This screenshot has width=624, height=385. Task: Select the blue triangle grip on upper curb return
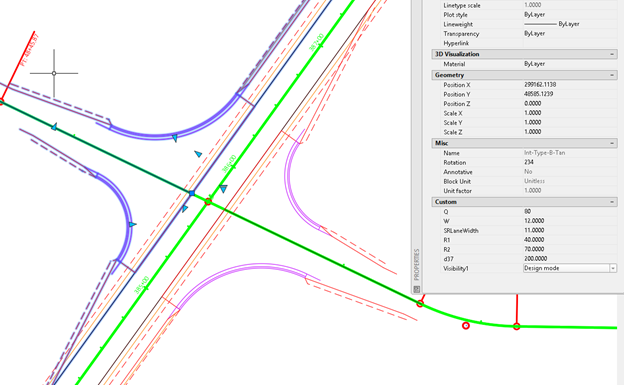[x=175, y=138]
